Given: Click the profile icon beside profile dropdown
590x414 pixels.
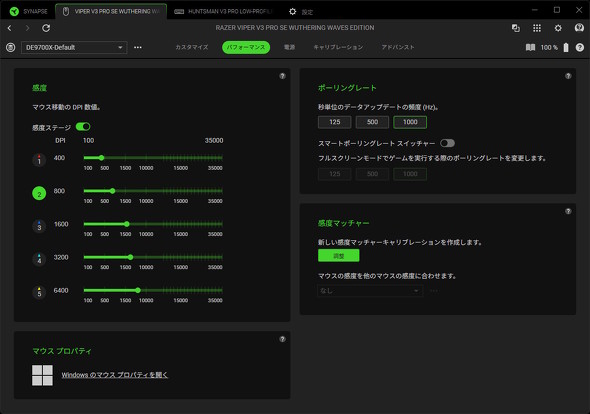Looking at the screenshot, I should pyautogui.click(x=11, y=47).
